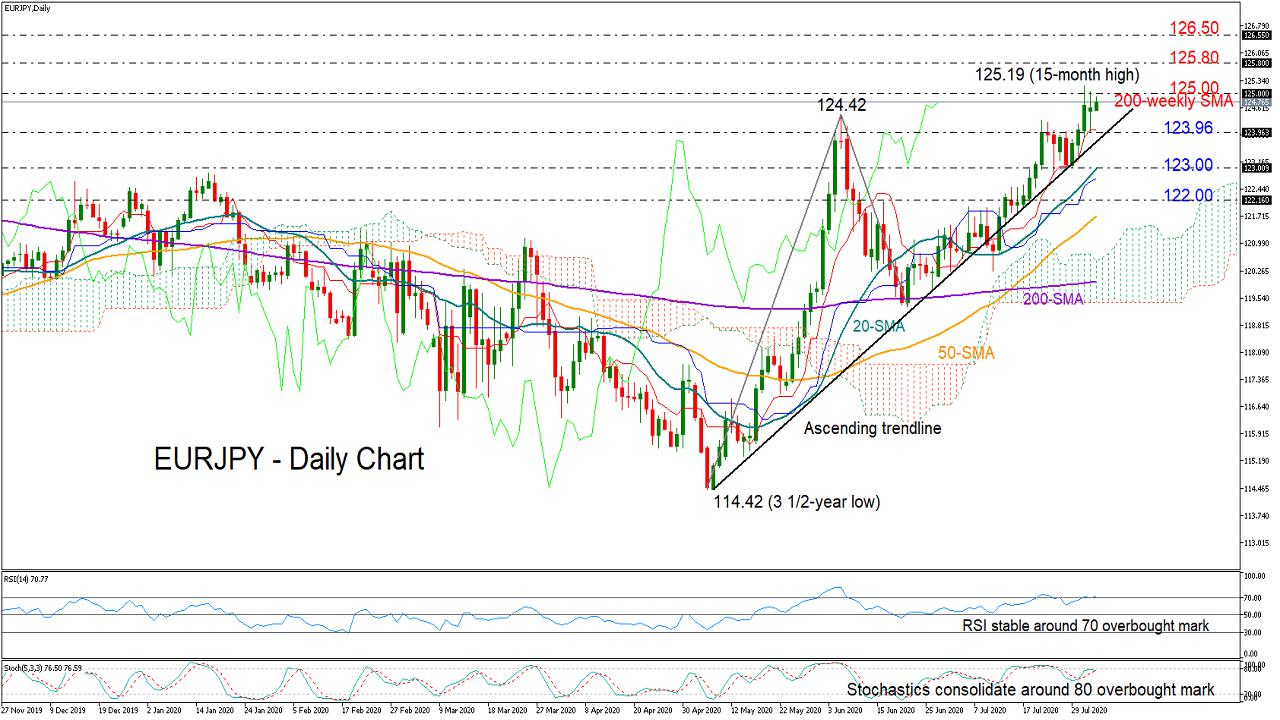Click the Stochastics consolidate around 80 note
Screen dimensions: 1280x720
pyautogui.click(x=1031, y=690)
